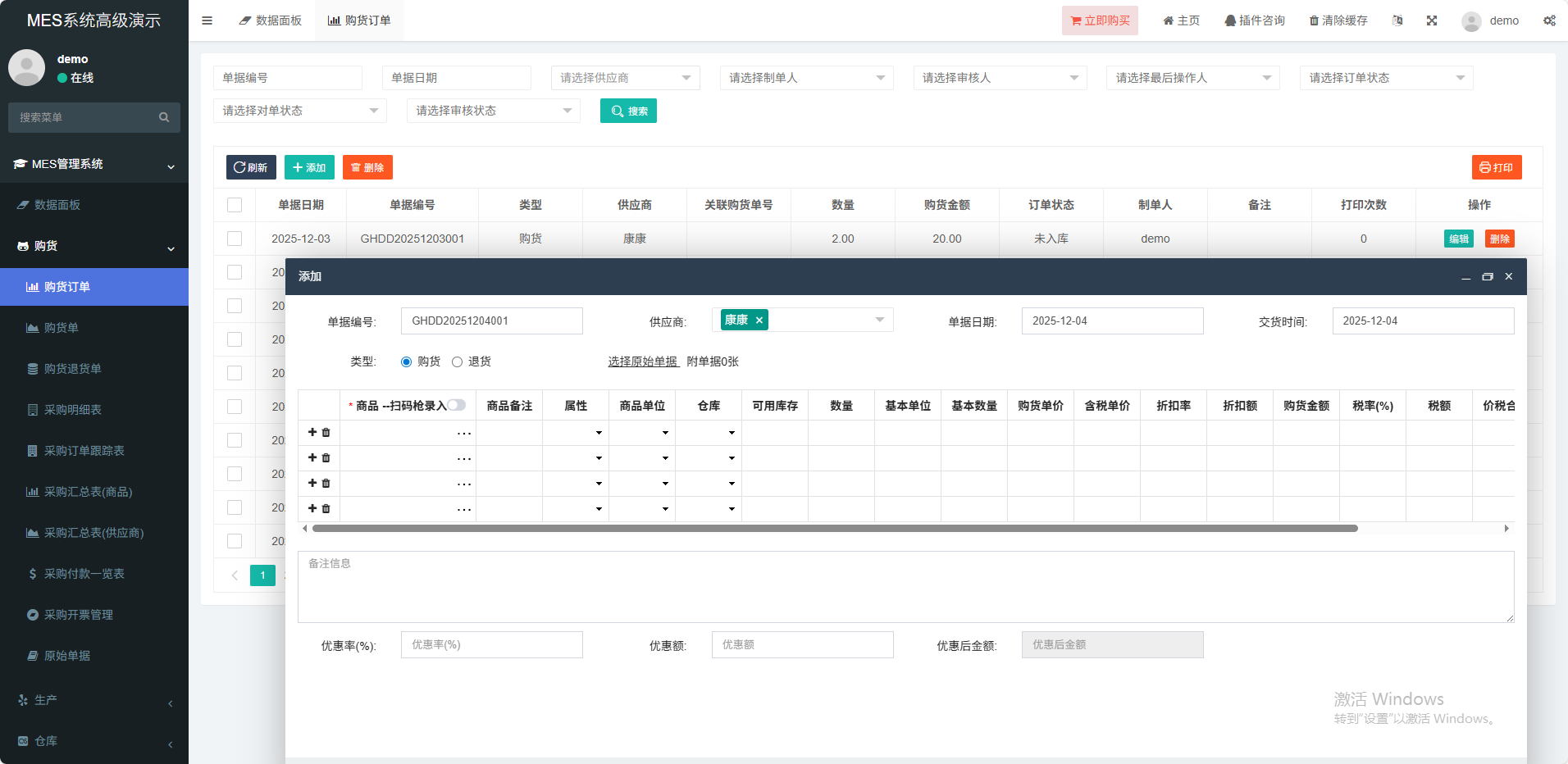The height and width of the screenshot is (764, 1568).
Task: Click the hamburger menu collapse icon
Action: [207, 20]
